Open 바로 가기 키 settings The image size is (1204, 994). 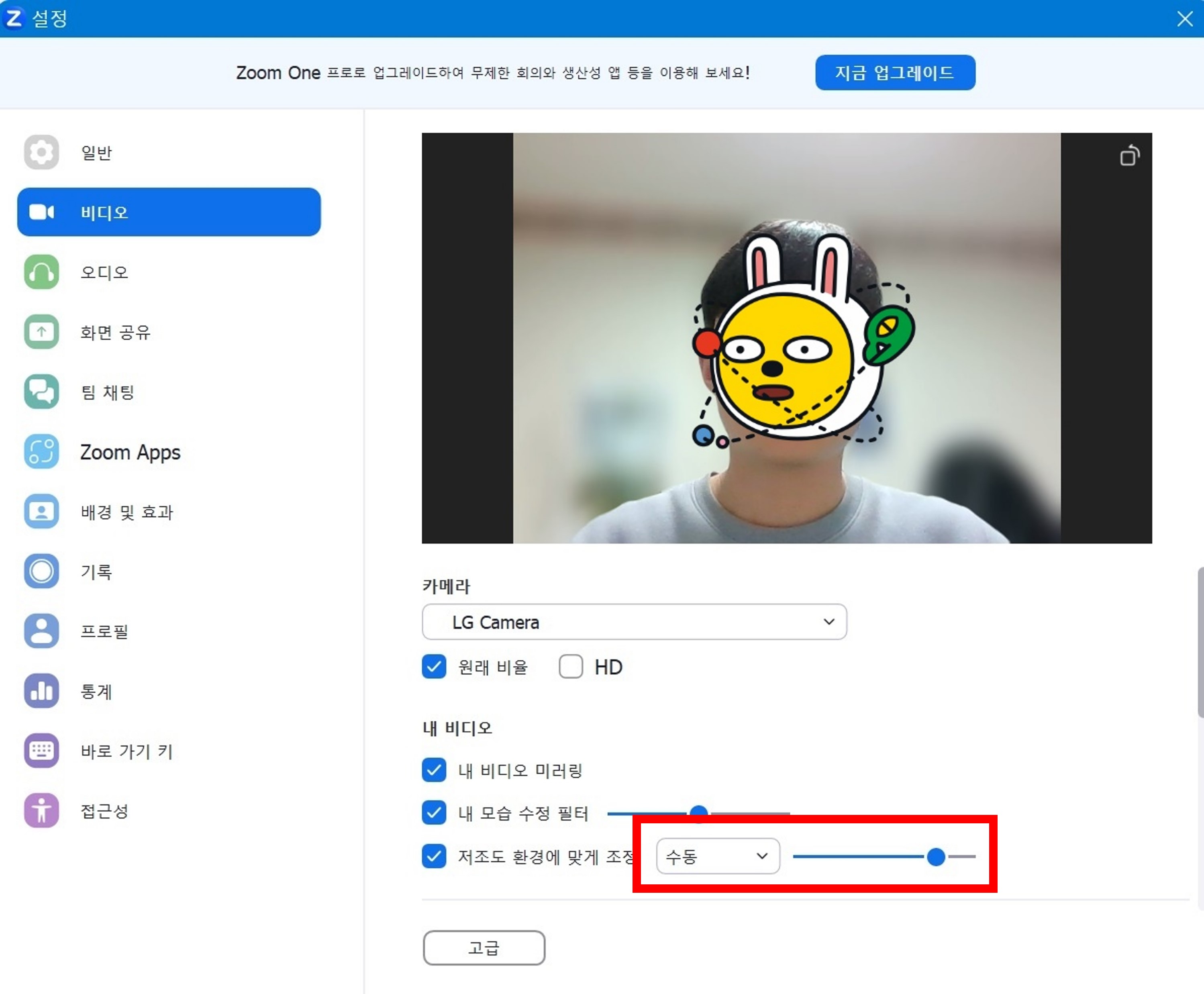(x=169, y=751)
